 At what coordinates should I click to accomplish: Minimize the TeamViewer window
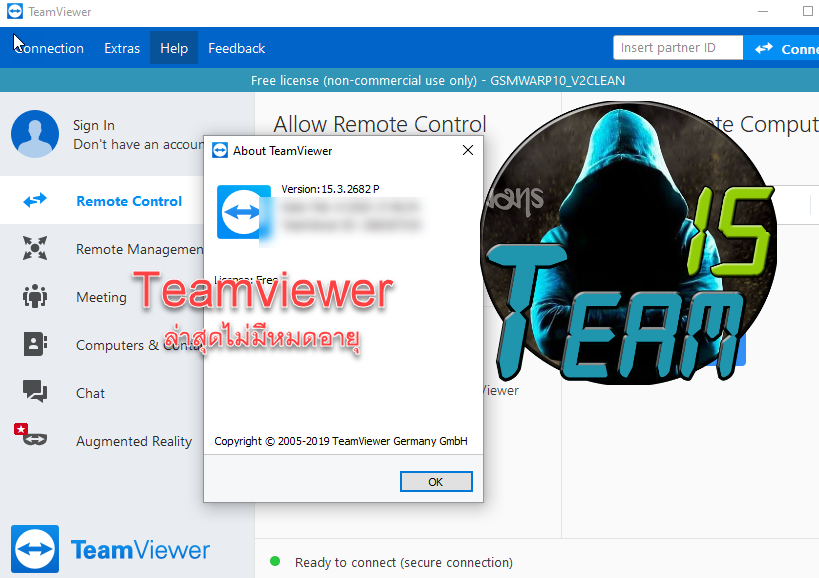pos(763,11)
